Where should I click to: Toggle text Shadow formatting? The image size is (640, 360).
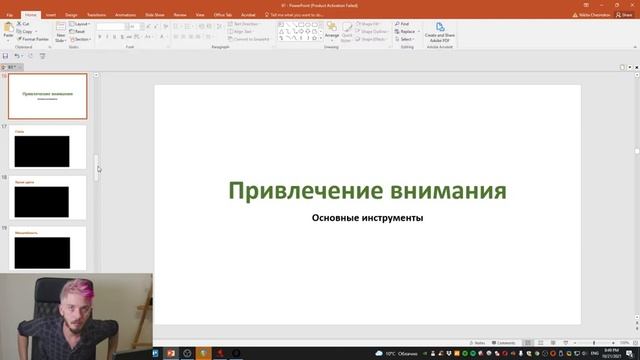click(122, 37)
